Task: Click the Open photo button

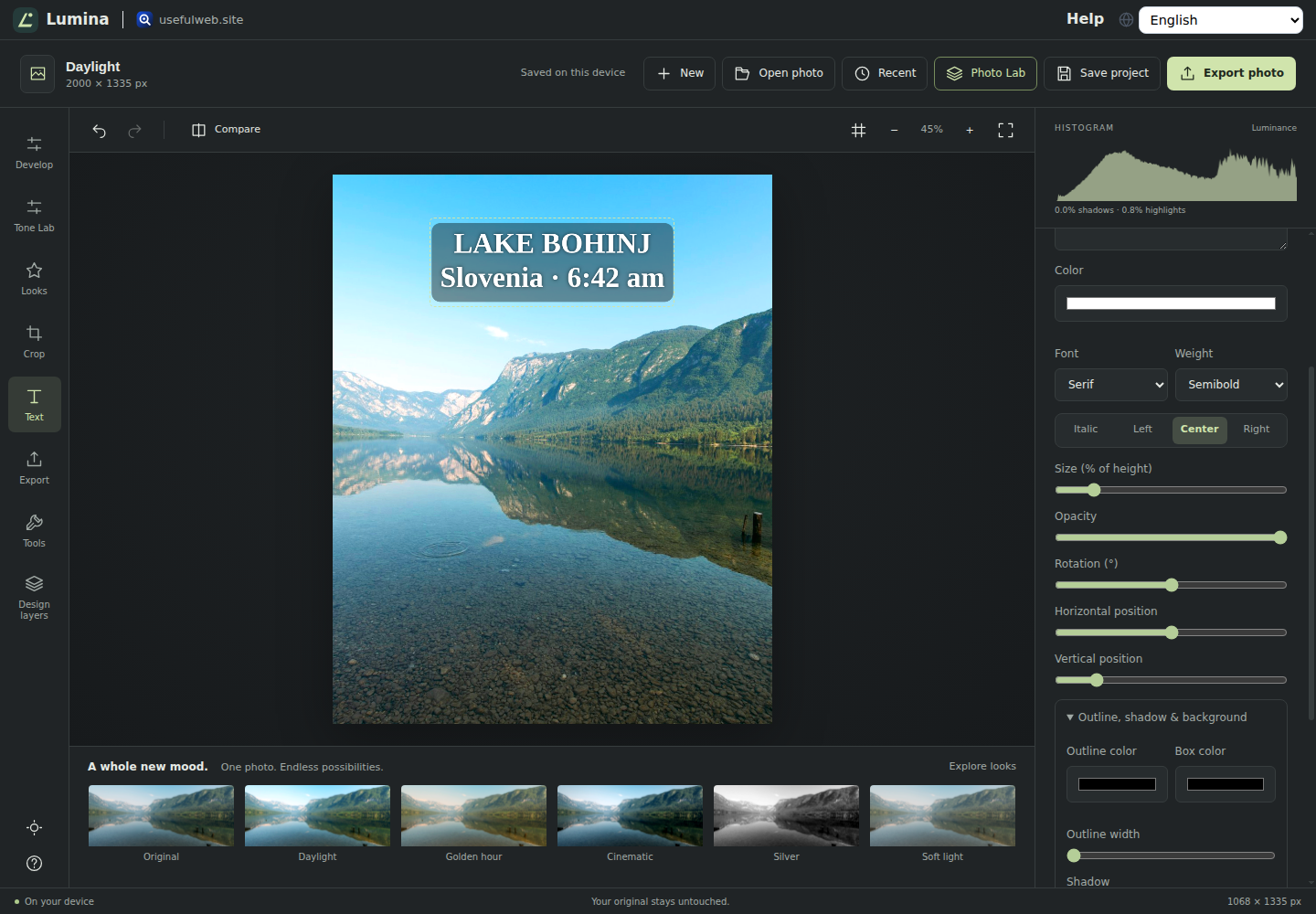Action: (x=779, y=73)
